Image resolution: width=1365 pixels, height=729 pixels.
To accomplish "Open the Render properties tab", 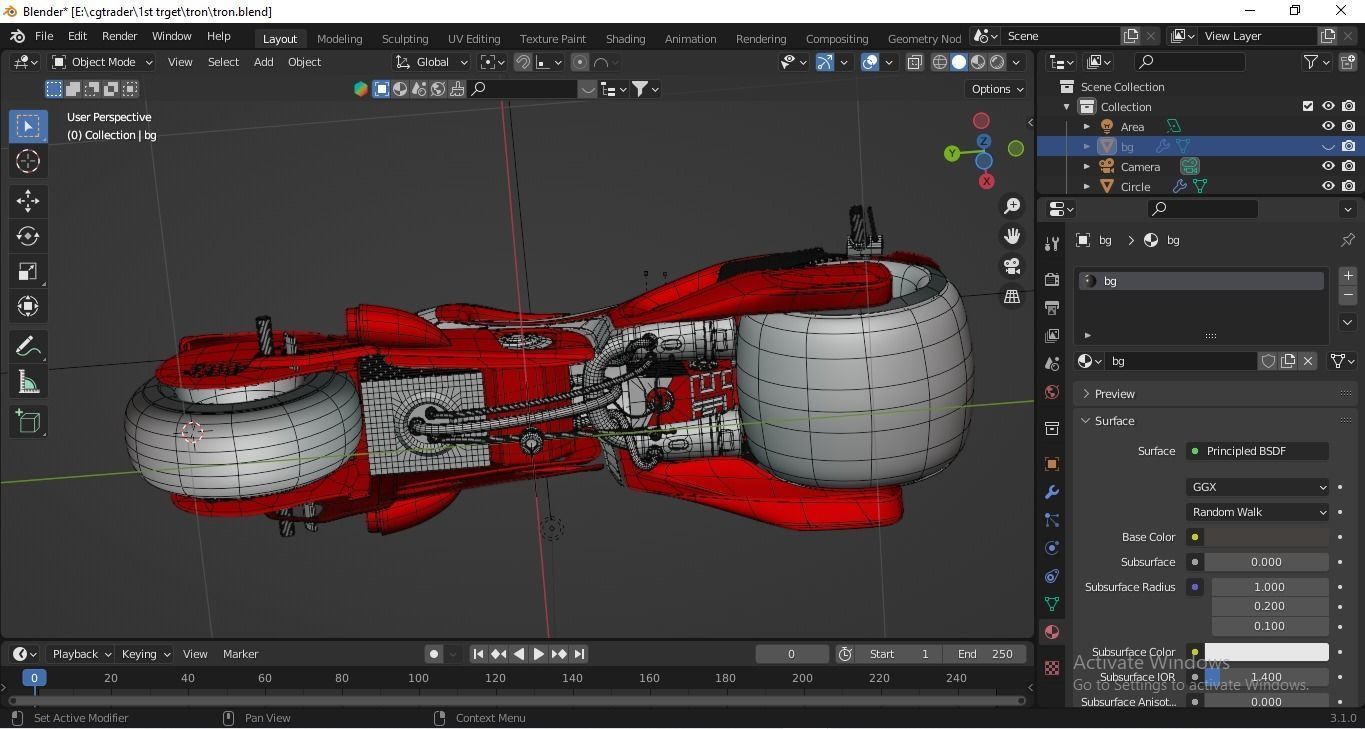I will click(1051, 280).
